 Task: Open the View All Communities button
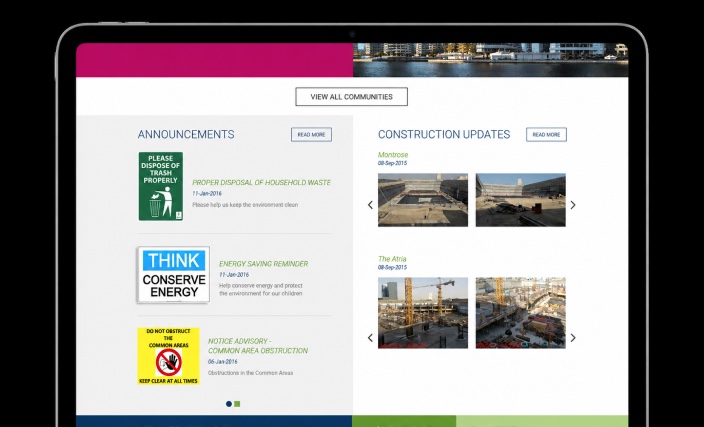click(352, 97)
